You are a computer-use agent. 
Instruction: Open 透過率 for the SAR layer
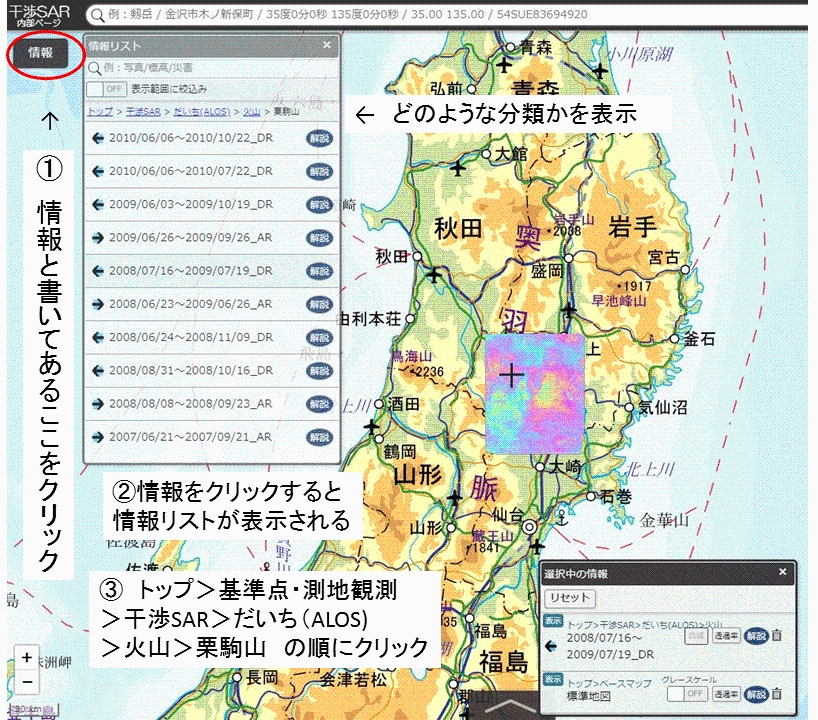726,636
